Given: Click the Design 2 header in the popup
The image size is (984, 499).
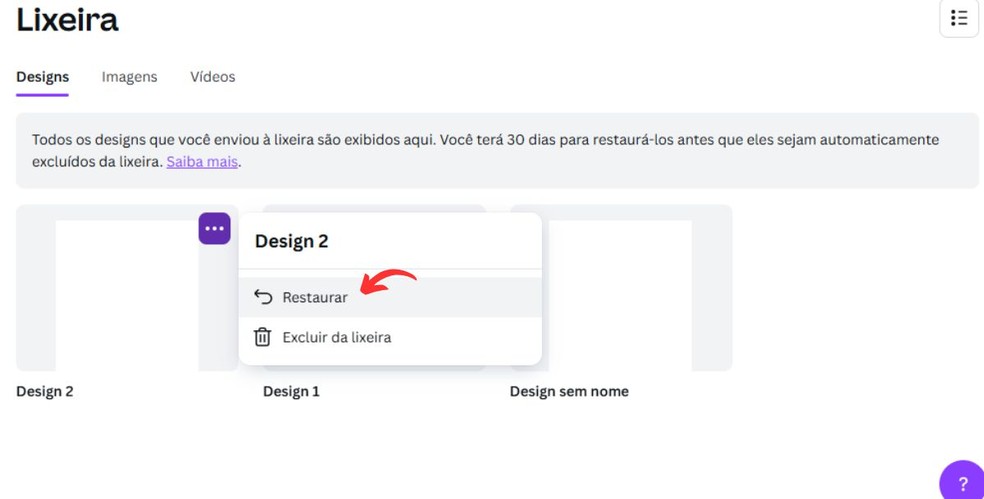Looking at the screenshot, I should (291, 241).
